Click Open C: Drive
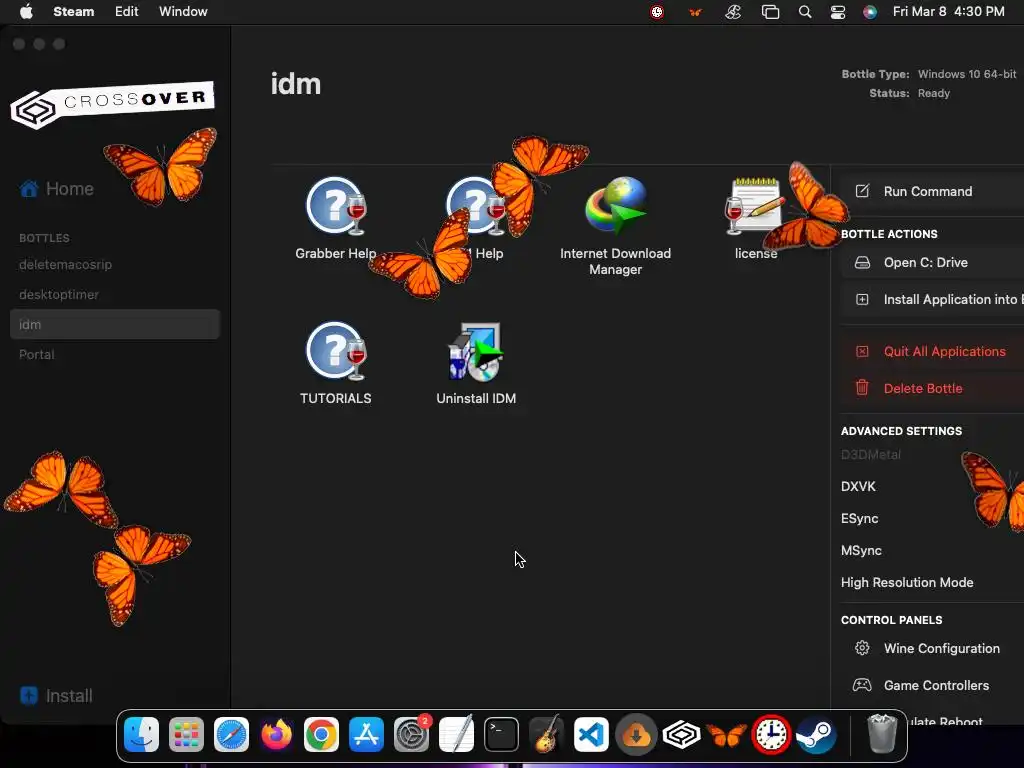This screenshot has height=768, width=1024. click(932, 263)
